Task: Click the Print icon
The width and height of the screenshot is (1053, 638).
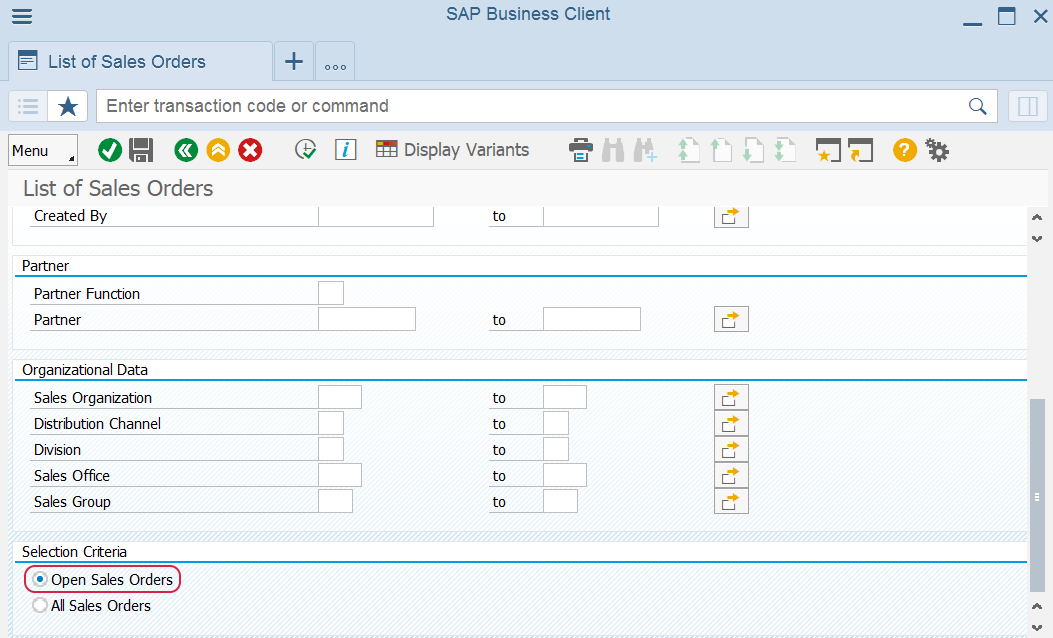Action: (x=581, y=150)
